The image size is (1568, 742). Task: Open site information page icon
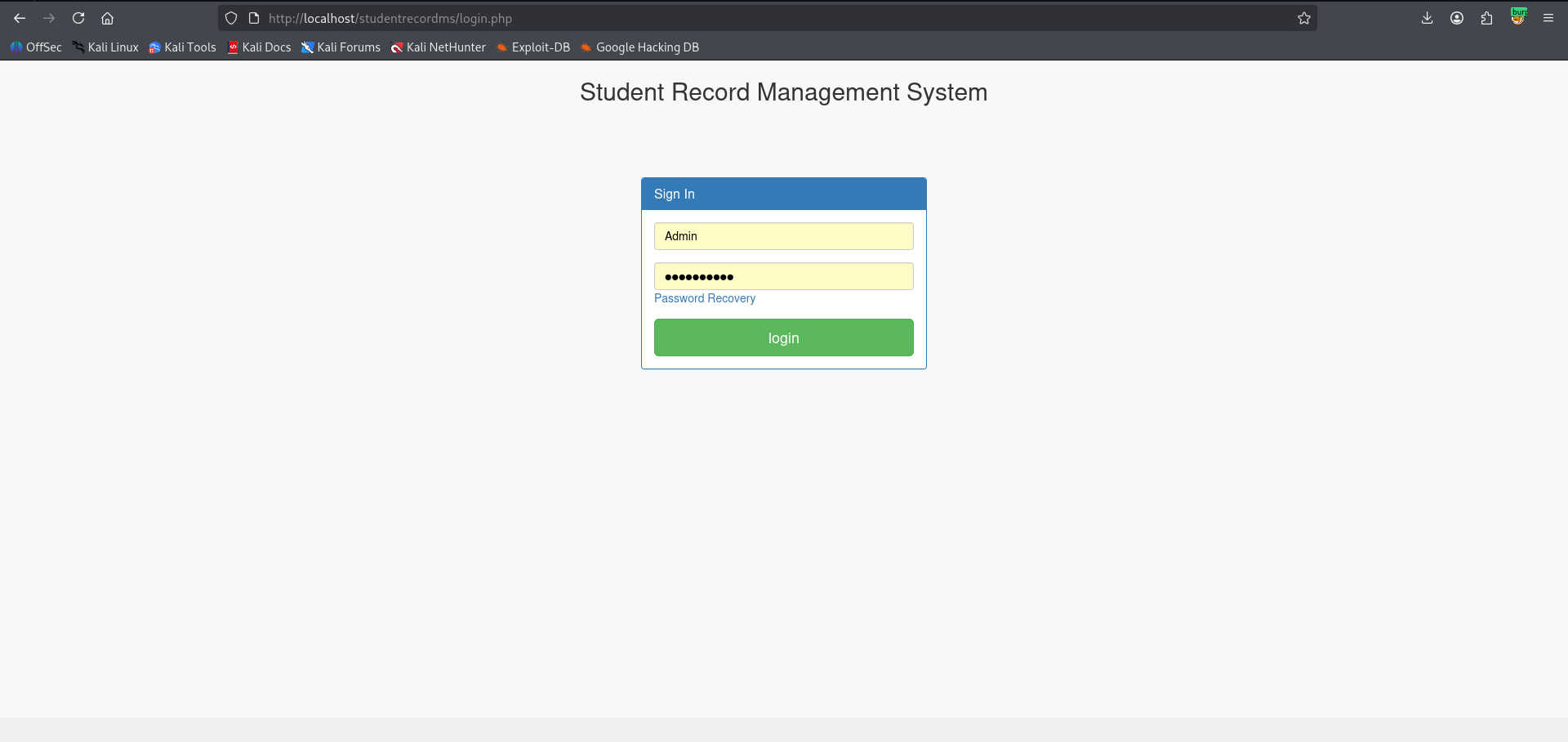(x=254, y=18)
